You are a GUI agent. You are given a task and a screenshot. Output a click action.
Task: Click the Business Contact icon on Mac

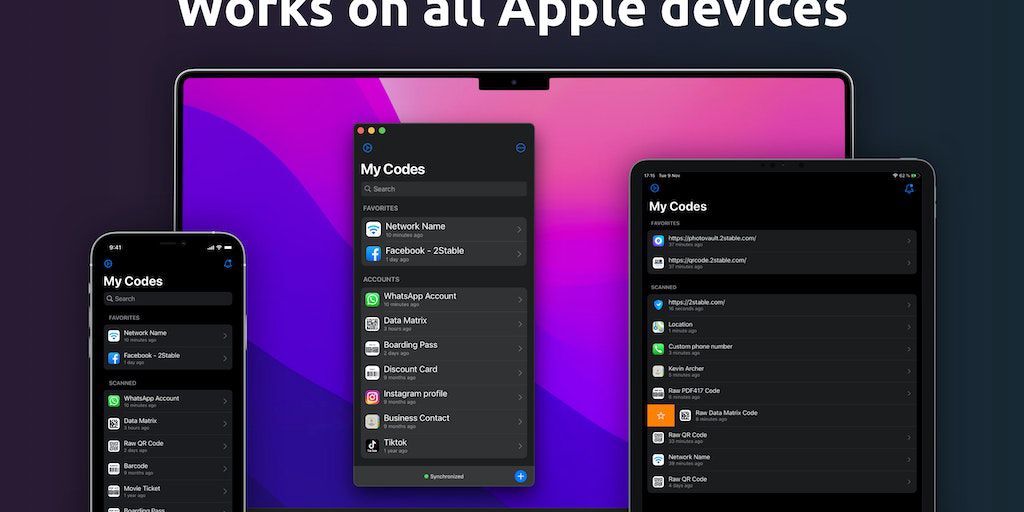[372, 421]
